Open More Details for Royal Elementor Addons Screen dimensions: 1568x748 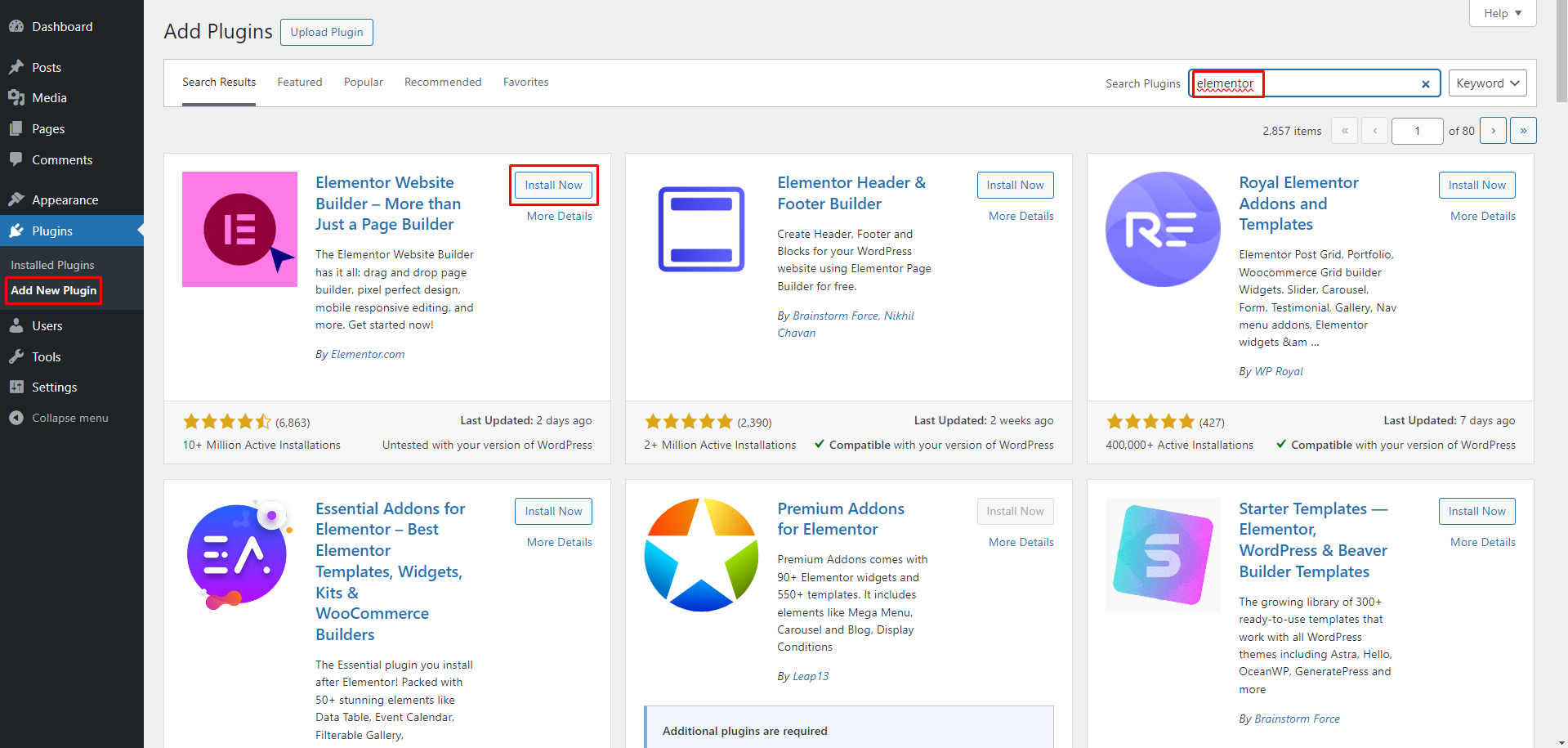[x=1482, y=216]
